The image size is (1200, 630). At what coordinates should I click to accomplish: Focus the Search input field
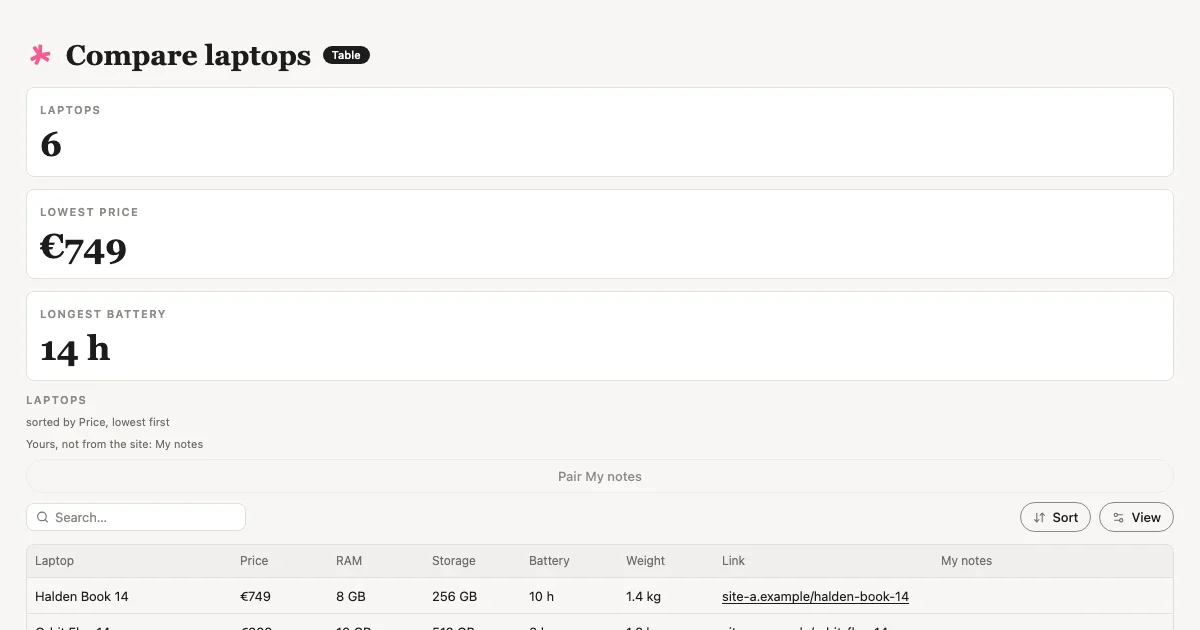136,517
